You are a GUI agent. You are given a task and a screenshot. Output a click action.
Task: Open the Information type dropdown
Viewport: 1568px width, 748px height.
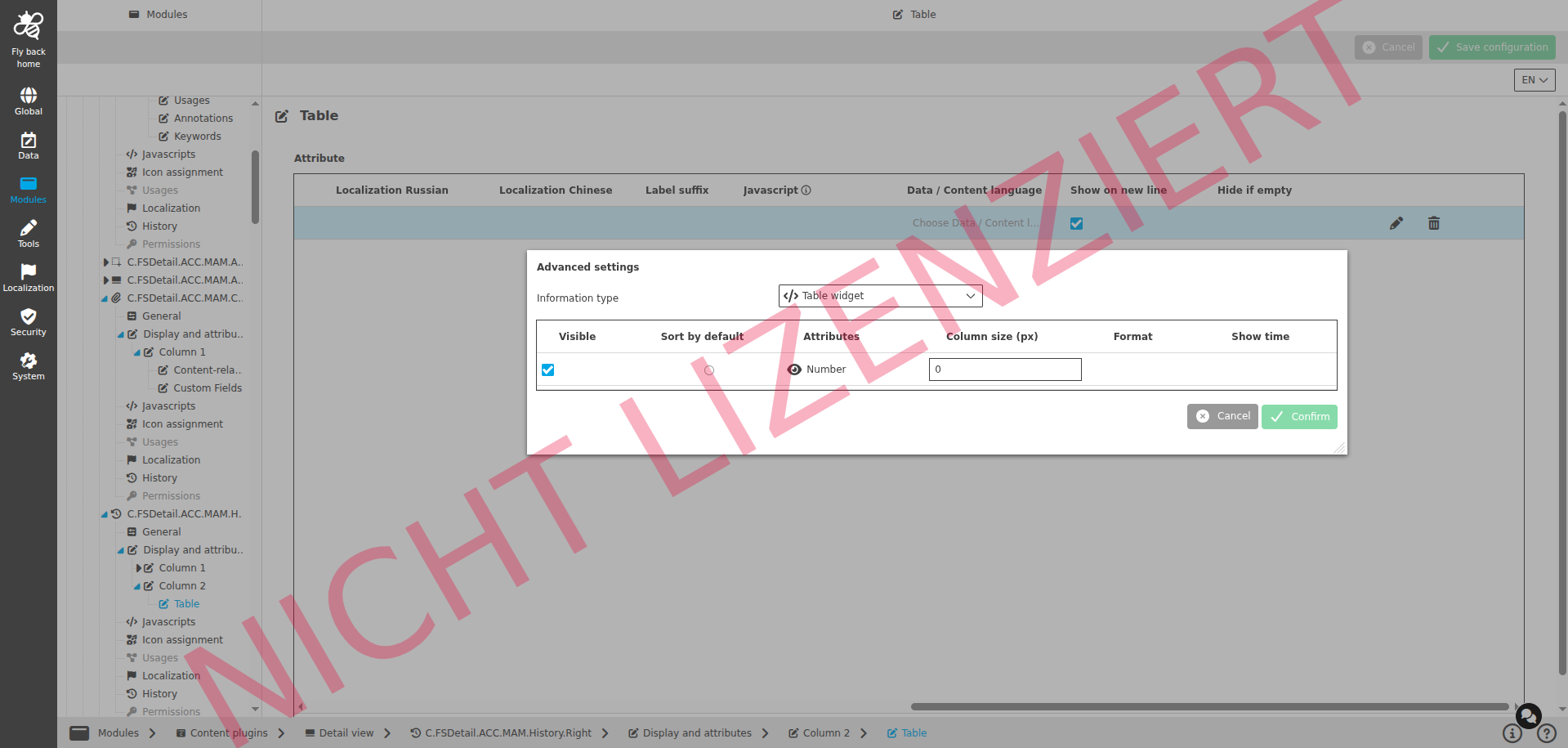click(x=880, y=296)
